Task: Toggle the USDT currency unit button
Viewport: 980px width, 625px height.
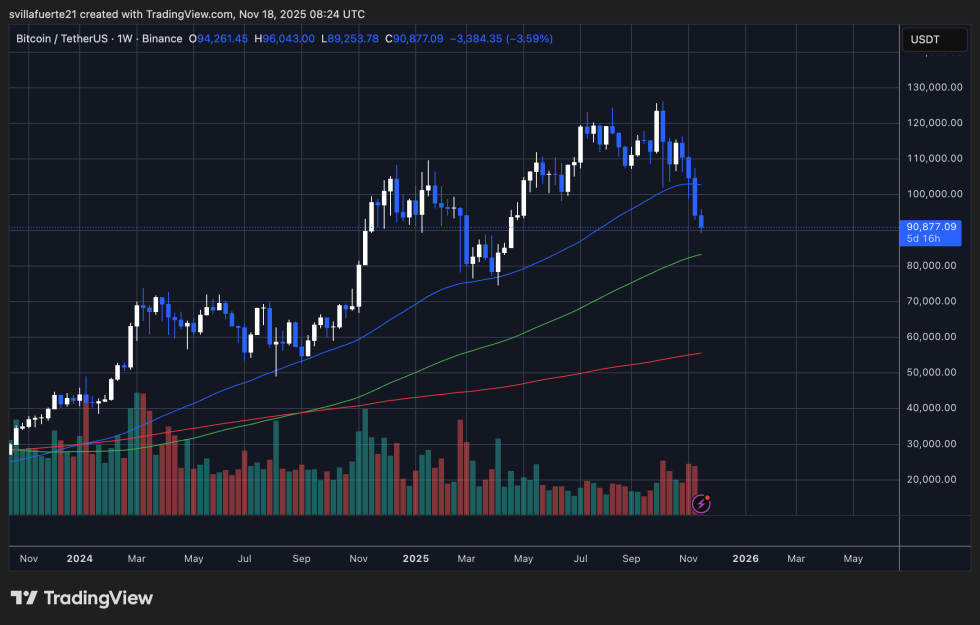Action: [934, 39]
